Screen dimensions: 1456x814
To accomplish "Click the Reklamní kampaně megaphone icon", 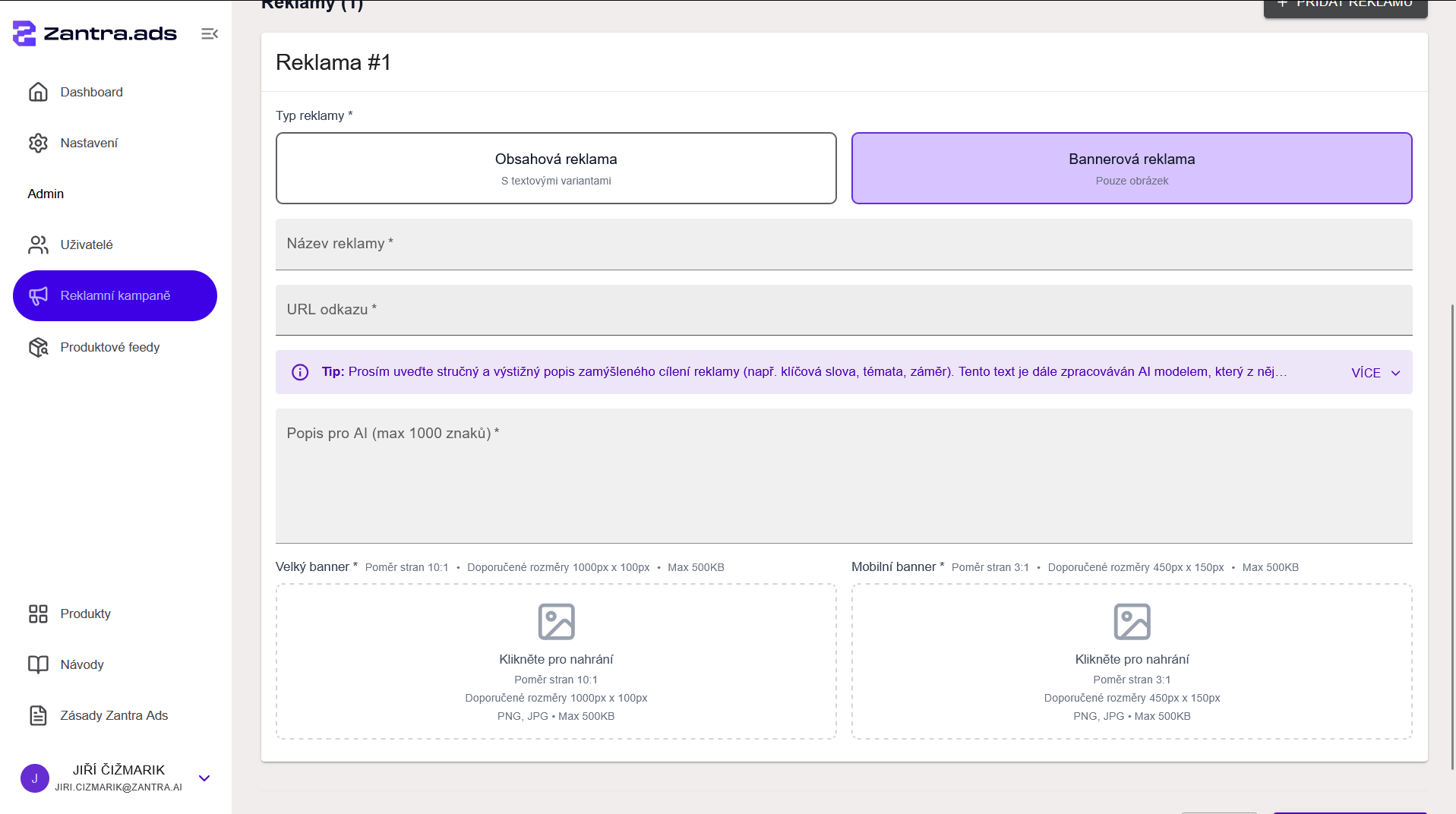I will 38,295.
